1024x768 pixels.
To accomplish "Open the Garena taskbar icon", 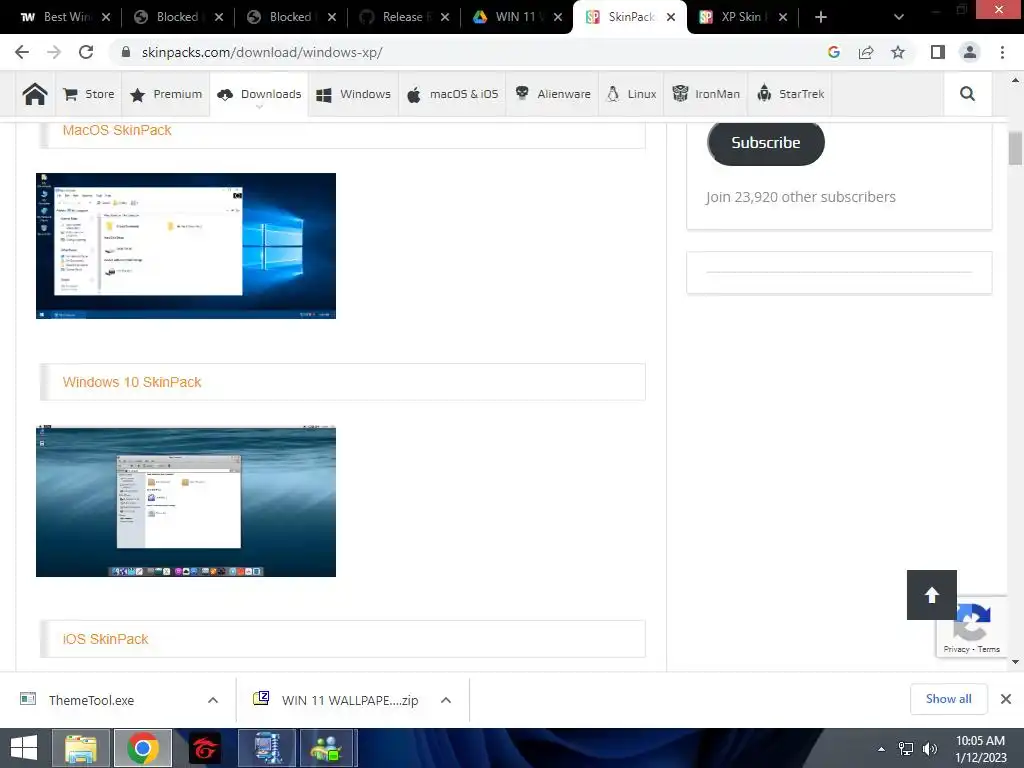I will pyautogui.click(x=205, y=748).
